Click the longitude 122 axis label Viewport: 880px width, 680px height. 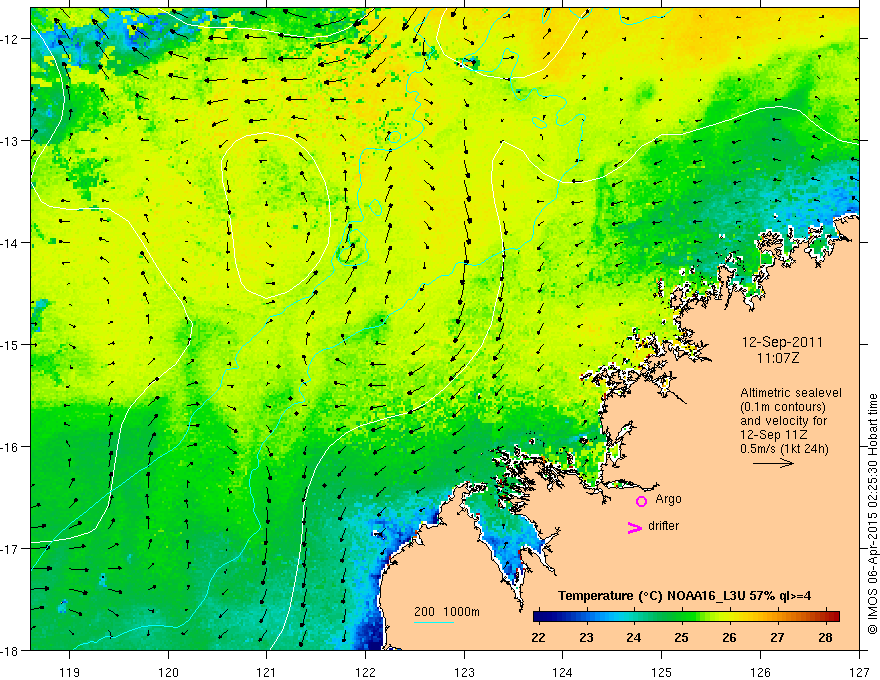pyautogui.click(x=365, y=672)
